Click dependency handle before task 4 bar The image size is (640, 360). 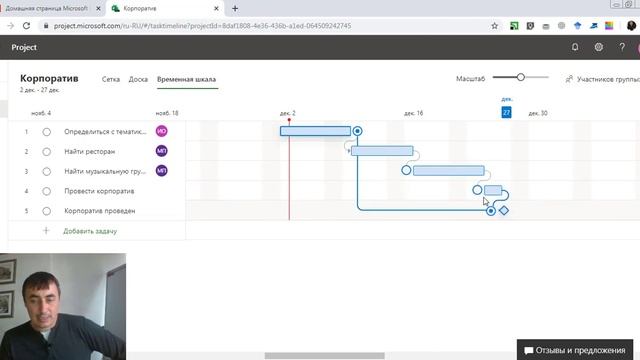[477, 190]
